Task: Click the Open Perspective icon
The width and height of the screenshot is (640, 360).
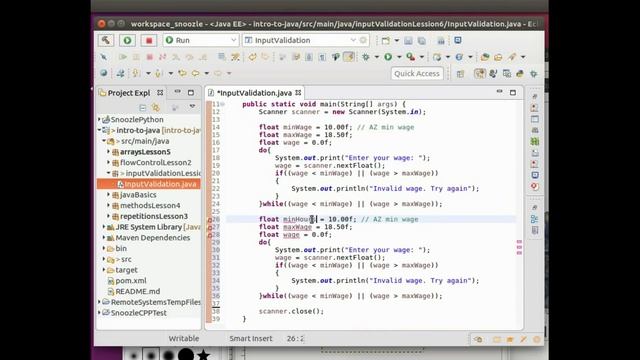Action: pyautogui.click(x=460, y=73)
